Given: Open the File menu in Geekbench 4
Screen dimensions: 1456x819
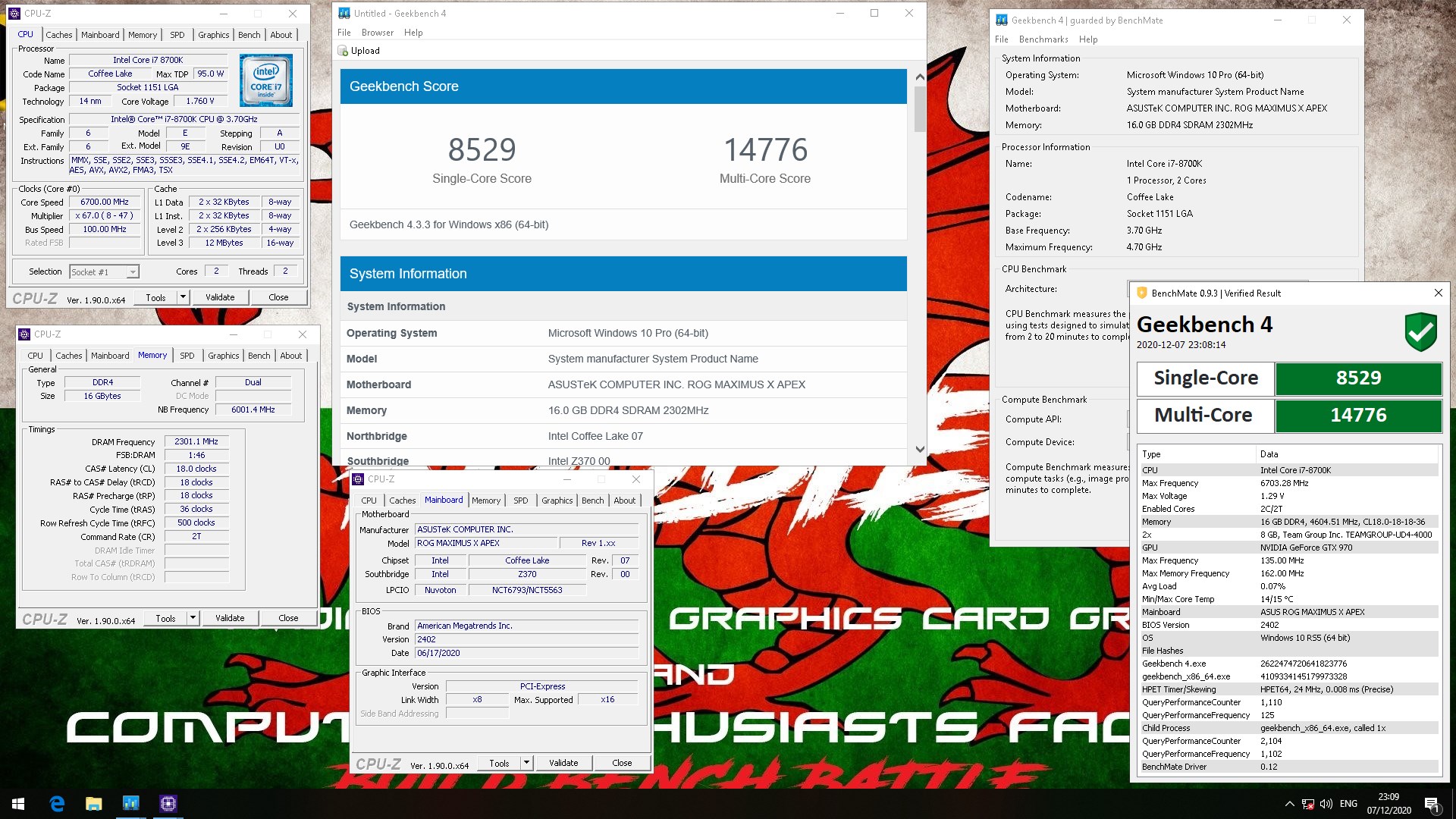Looking at the screenshot, I should click(344, 33).
